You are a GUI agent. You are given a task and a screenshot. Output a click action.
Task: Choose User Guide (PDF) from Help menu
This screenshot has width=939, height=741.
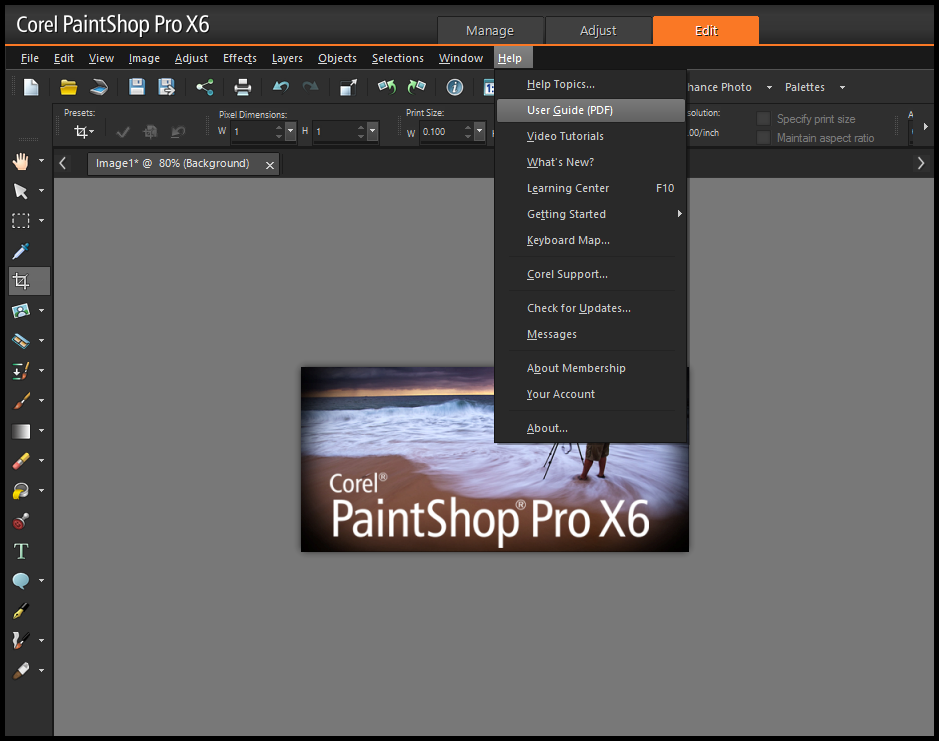tap(590, 110)
